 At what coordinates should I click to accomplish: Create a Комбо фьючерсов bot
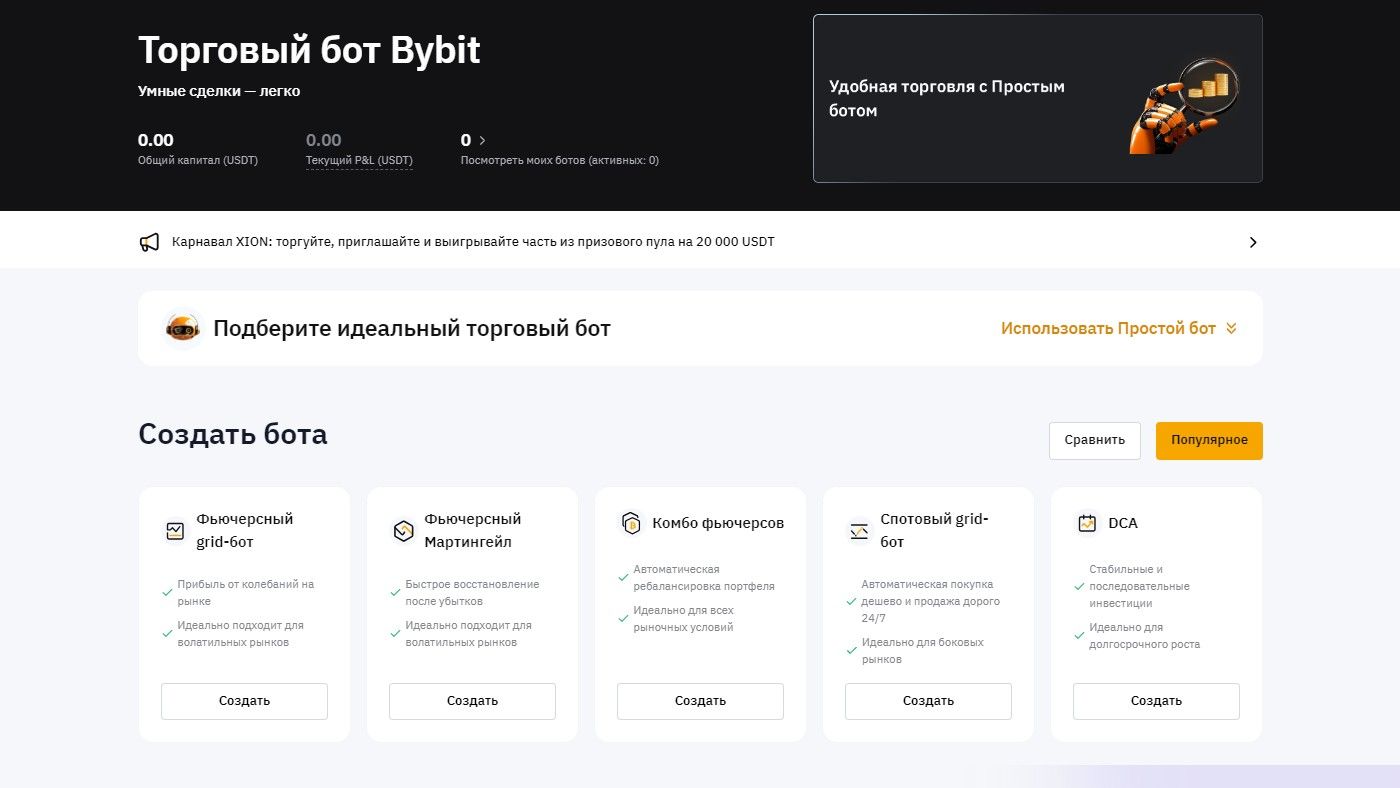(700, 701)
